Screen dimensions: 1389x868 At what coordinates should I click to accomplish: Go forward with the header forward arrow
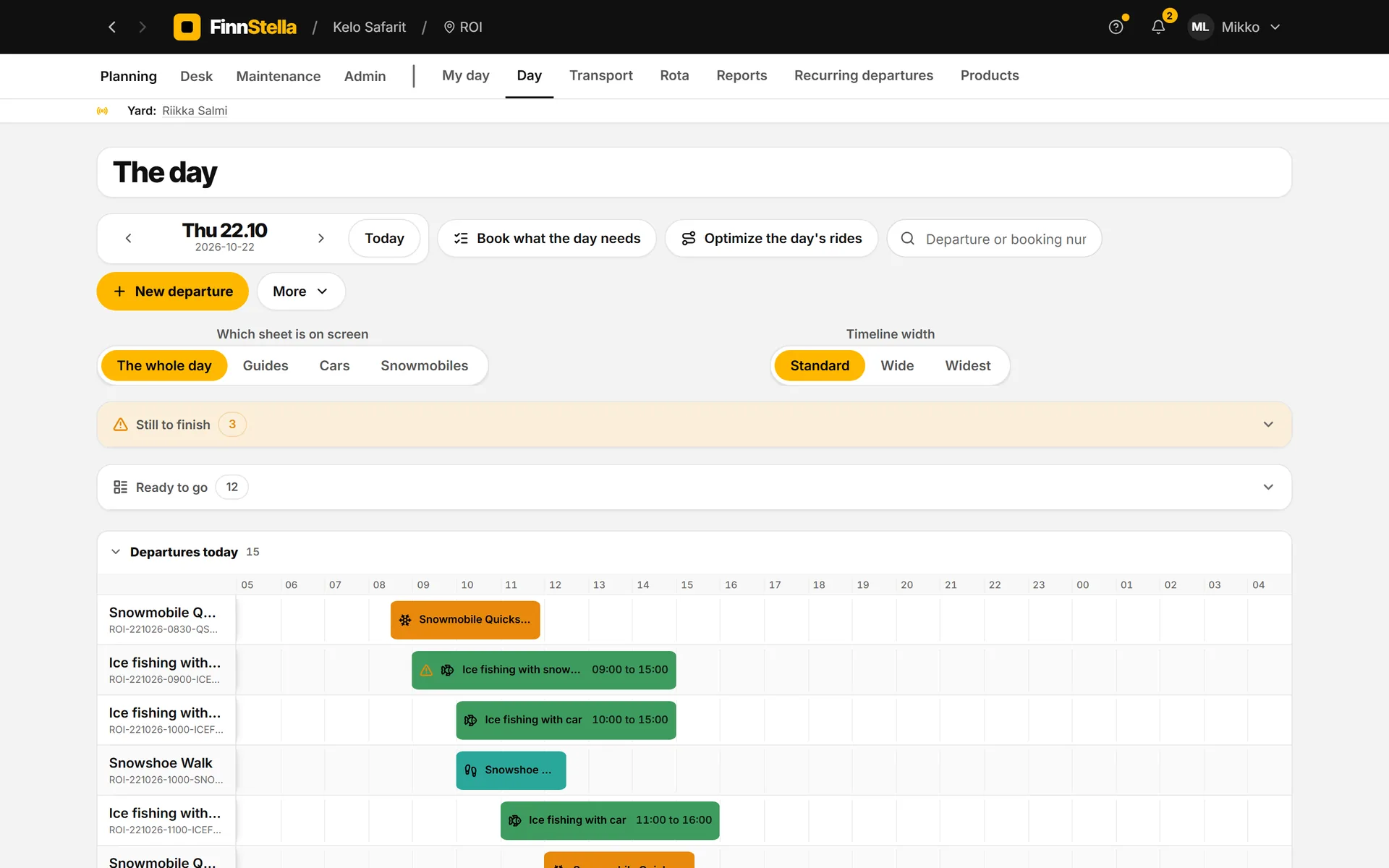tap(143, 27)
